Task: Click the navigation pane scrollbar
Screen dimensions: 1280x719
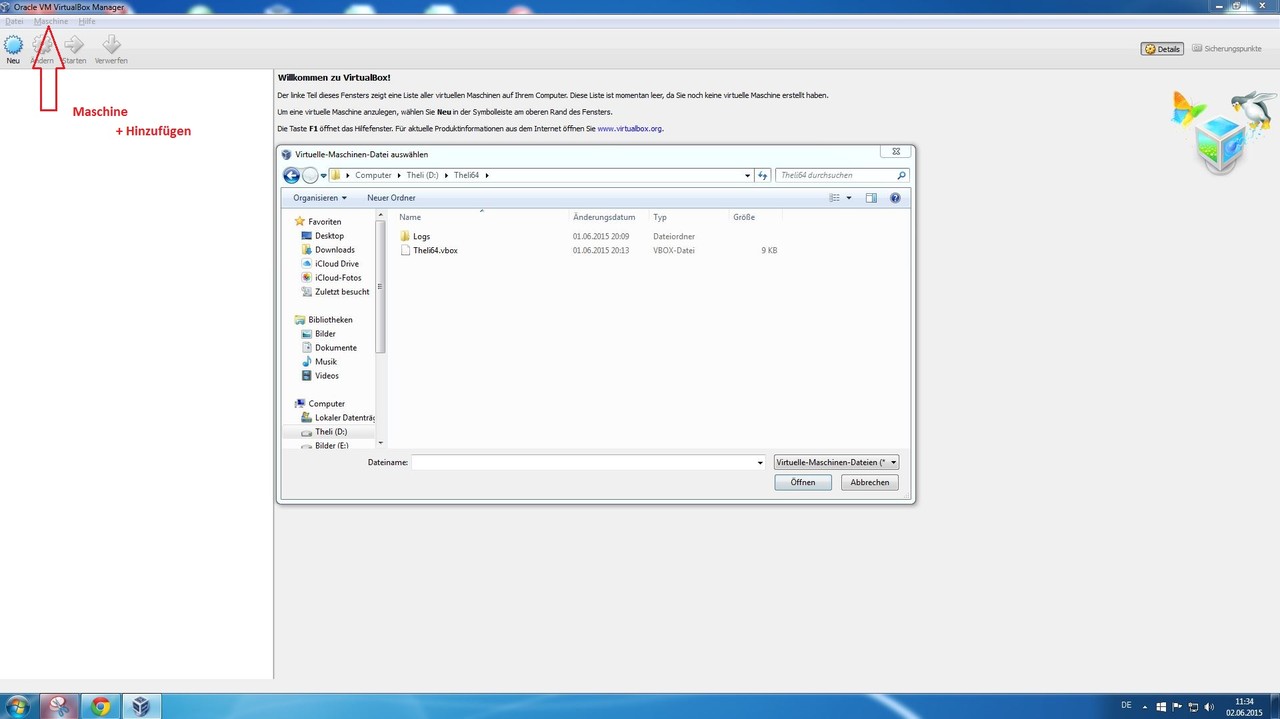Action: tap(380, 287)
